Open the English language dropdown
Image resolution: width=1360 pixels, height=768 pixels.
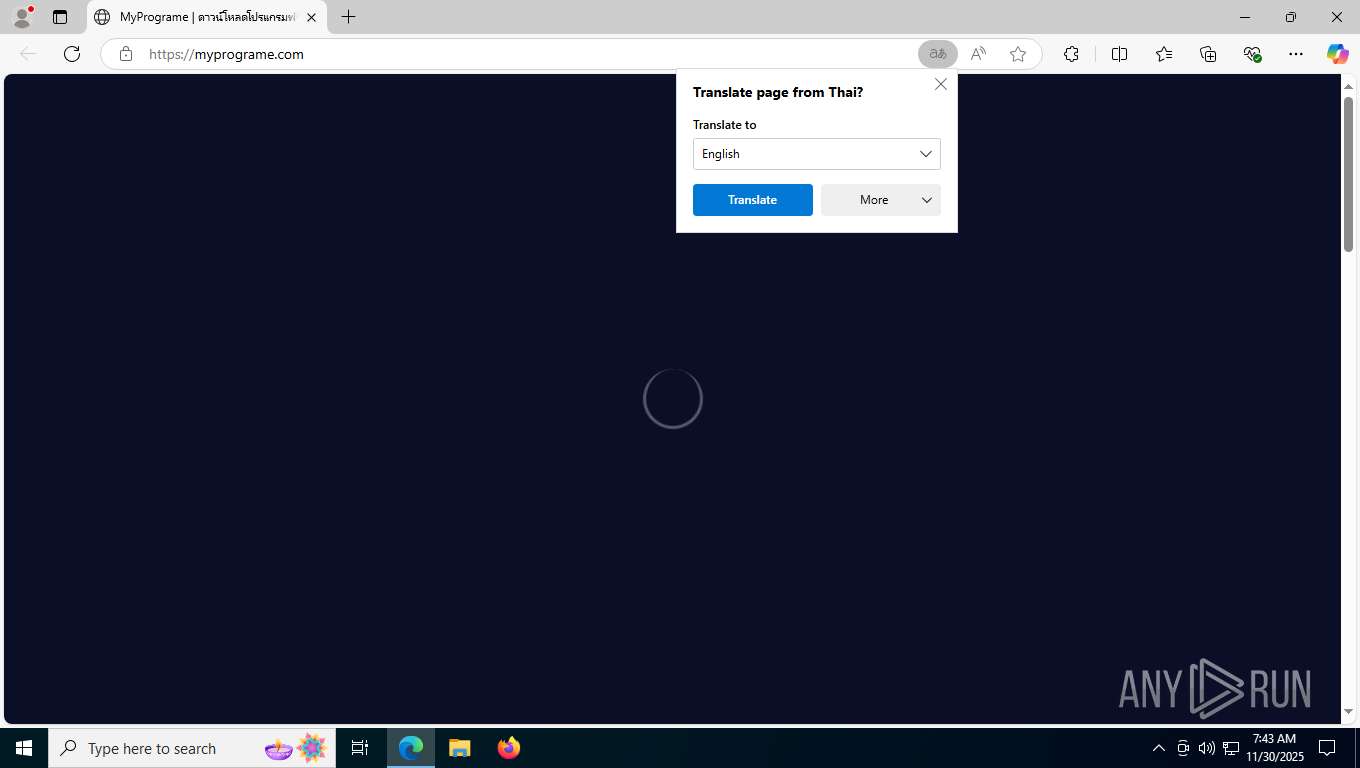click(817, 154)
